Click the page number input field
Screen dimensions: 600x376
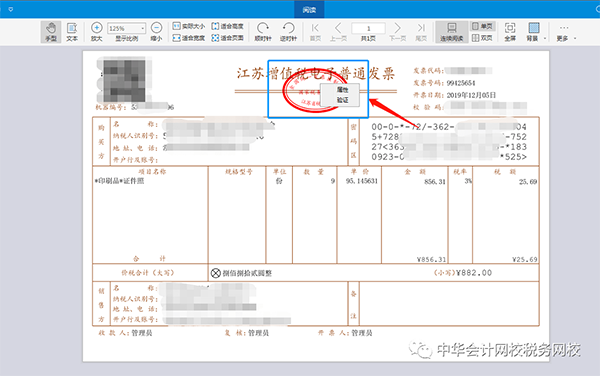pos(368,28)
